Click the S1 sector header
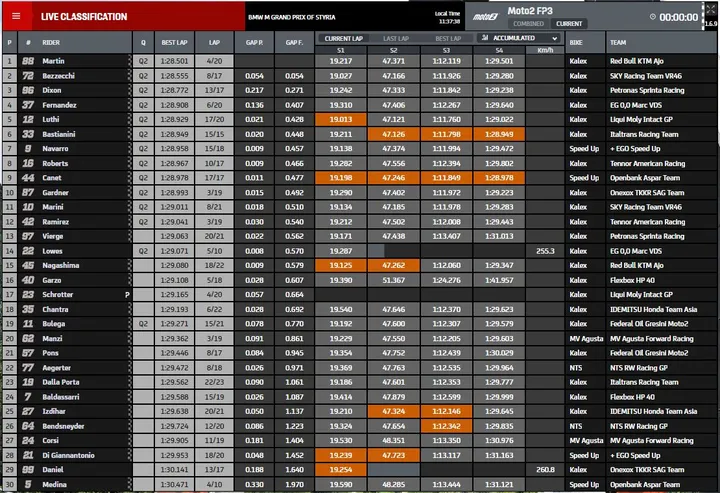Screen dimensions: 720x493 [x=341, y=50]
